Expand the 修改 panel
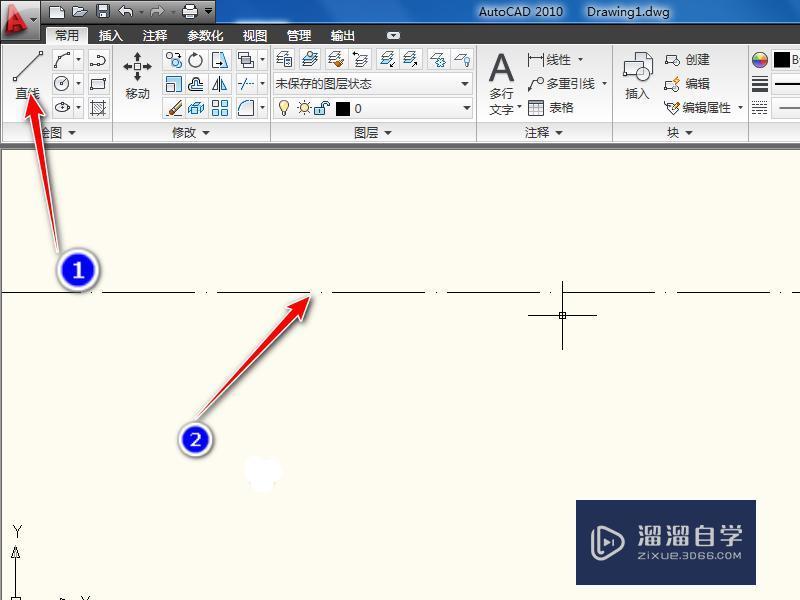This screenshot has width=800, height=600. click(x=191, y=133)
